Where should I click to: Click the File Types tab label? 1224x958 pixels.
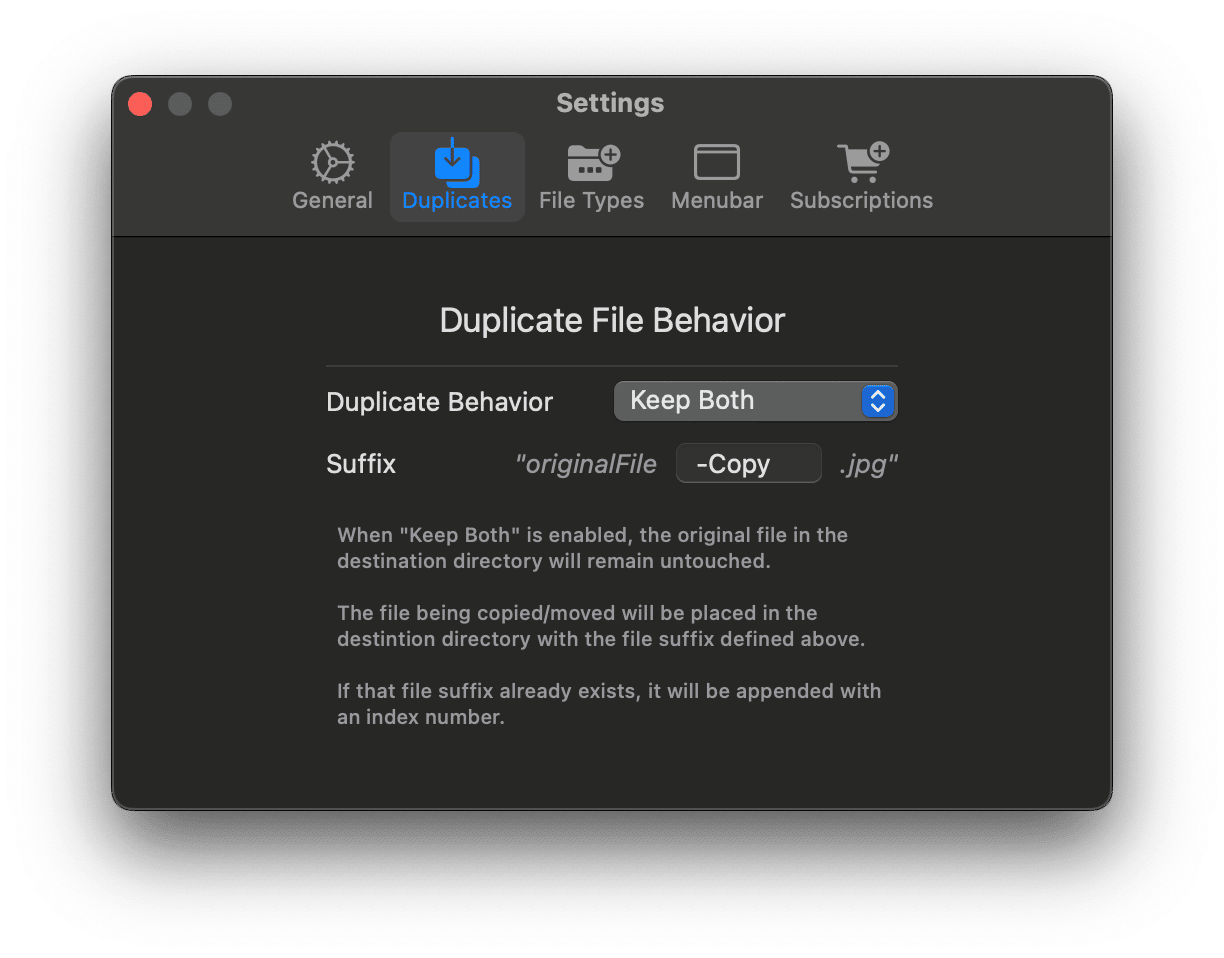coord(591,200)
